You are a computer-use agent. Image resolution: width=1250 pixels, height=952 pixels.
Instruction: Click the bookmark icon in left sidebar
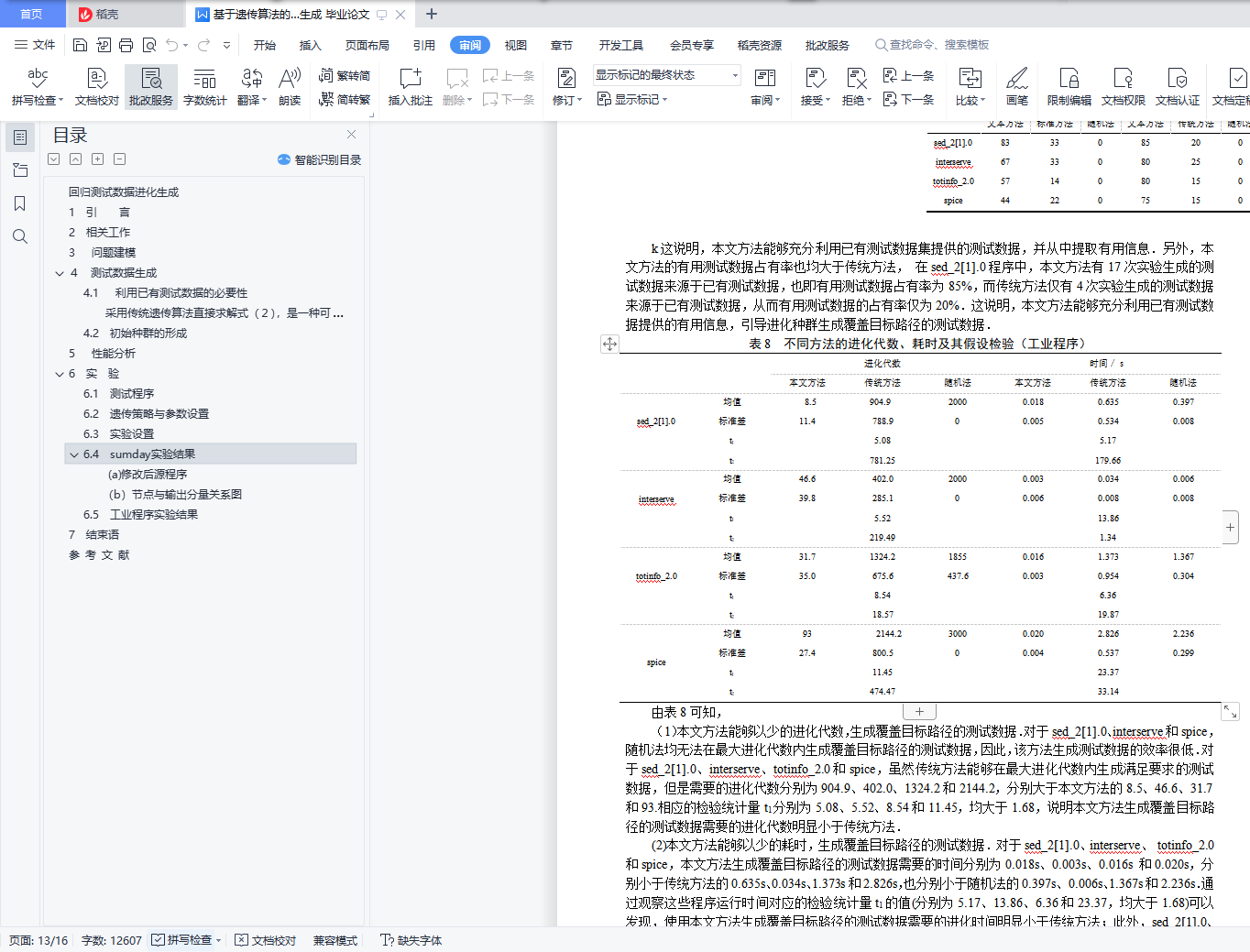tap(20, 203)
